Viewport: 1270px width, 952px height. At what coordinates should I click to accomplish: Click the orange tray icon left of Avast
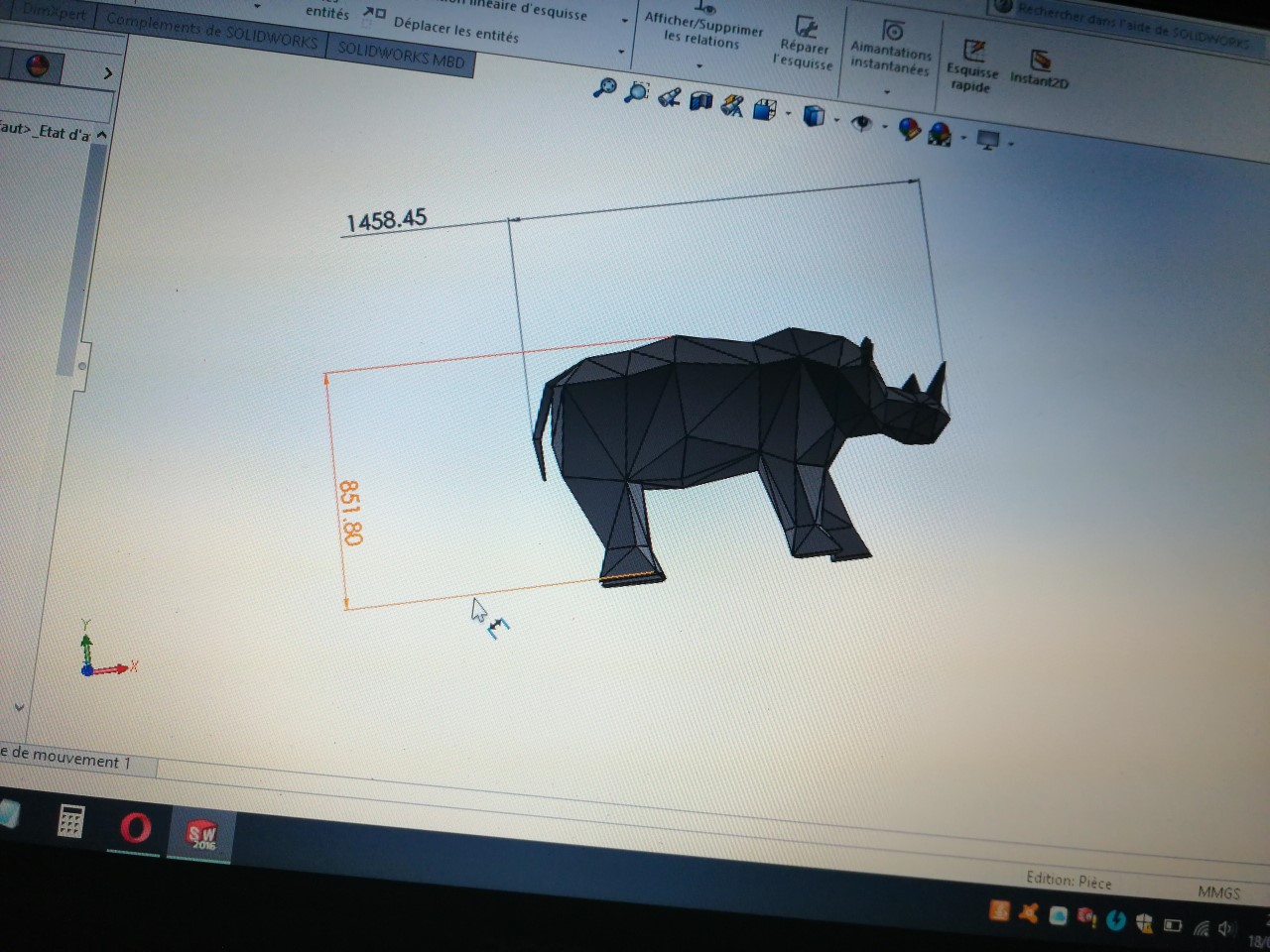pyautogui.click(x=999, y=908)
